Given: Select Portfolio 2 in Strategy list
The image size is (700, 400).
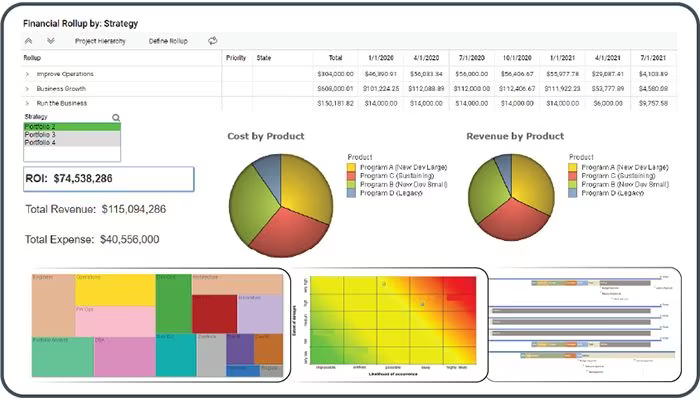Looking at the screenshot, I should pyautogui.click(x=72, y=127).
